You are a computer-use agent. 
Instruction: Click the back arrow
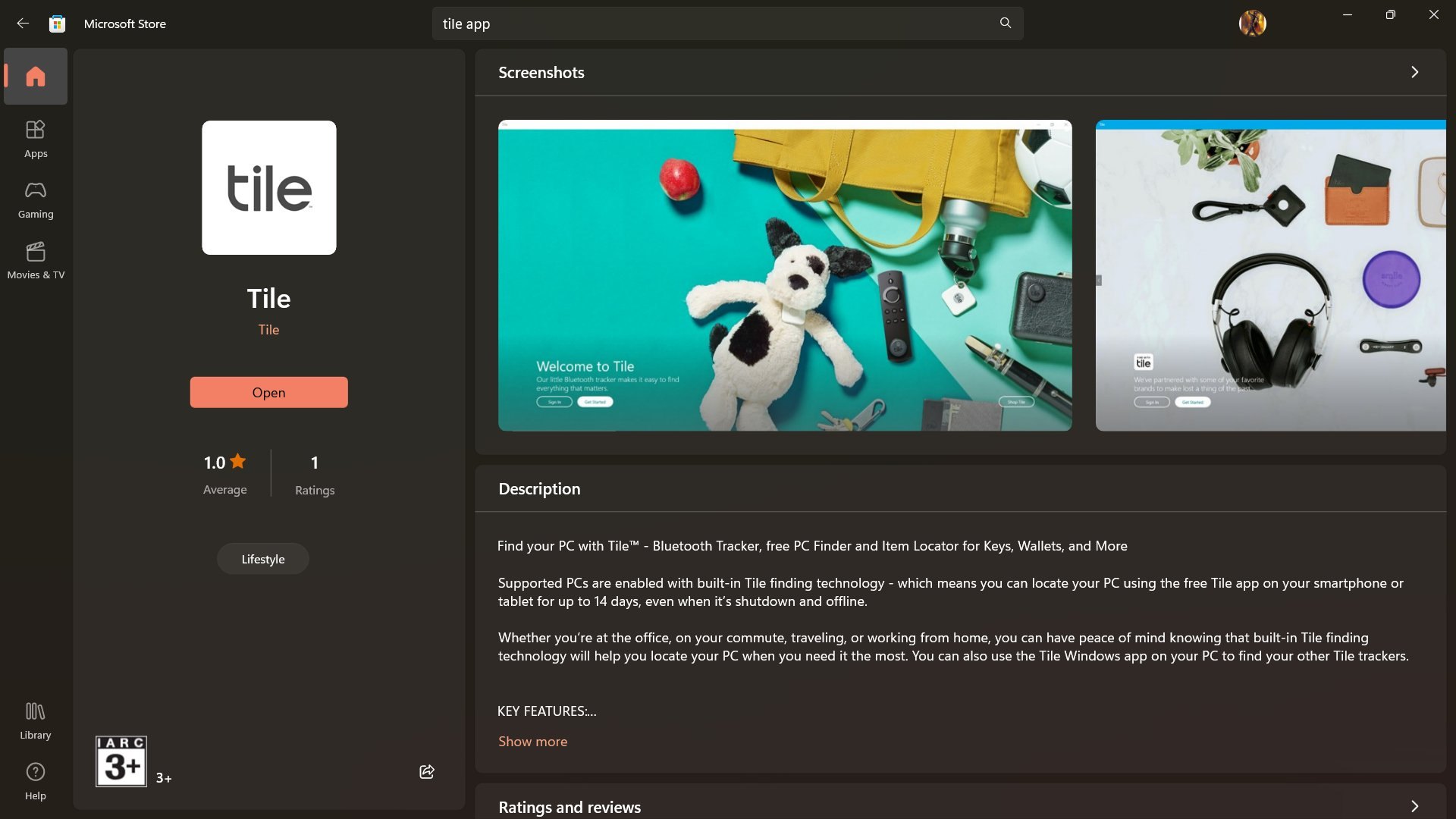point(23,24)
